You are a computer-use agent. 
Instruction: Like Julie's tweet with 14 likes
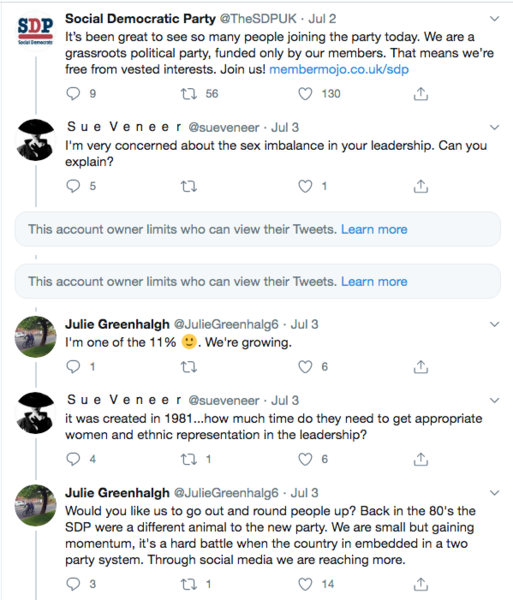pos(305,584)
